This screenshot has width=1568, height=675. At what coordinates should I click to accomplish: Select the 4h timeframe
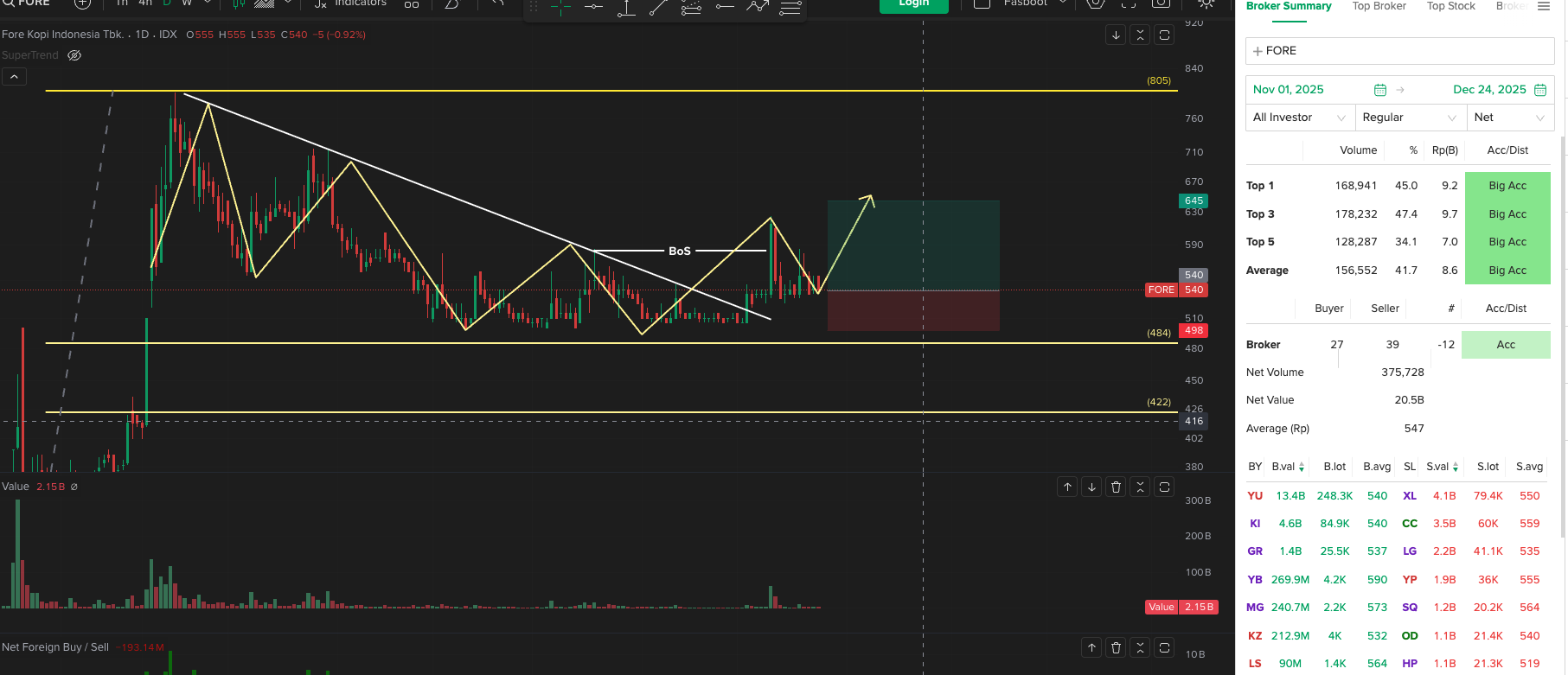pos(145,3)
